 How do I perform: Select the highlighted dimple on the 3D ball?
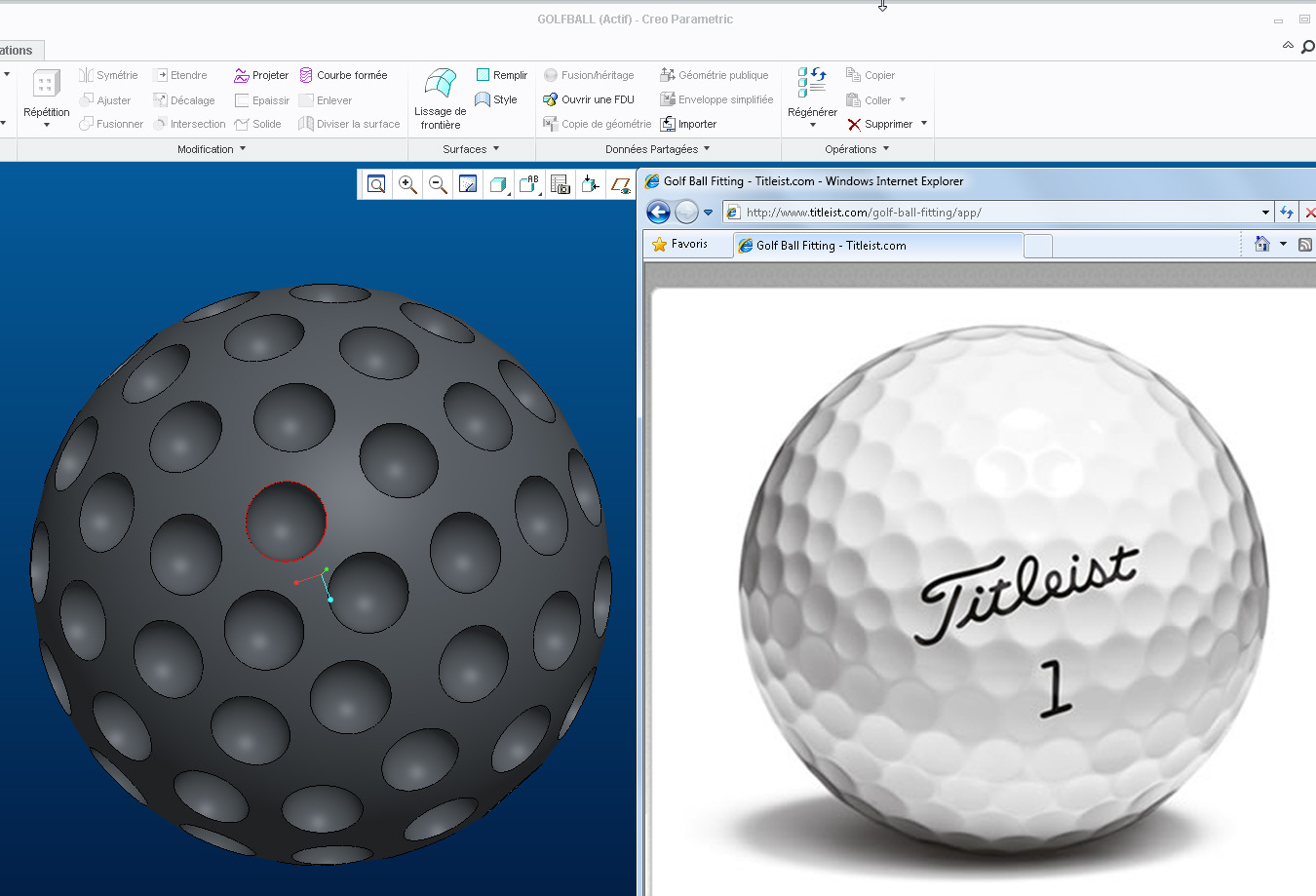tap(286, 522)
